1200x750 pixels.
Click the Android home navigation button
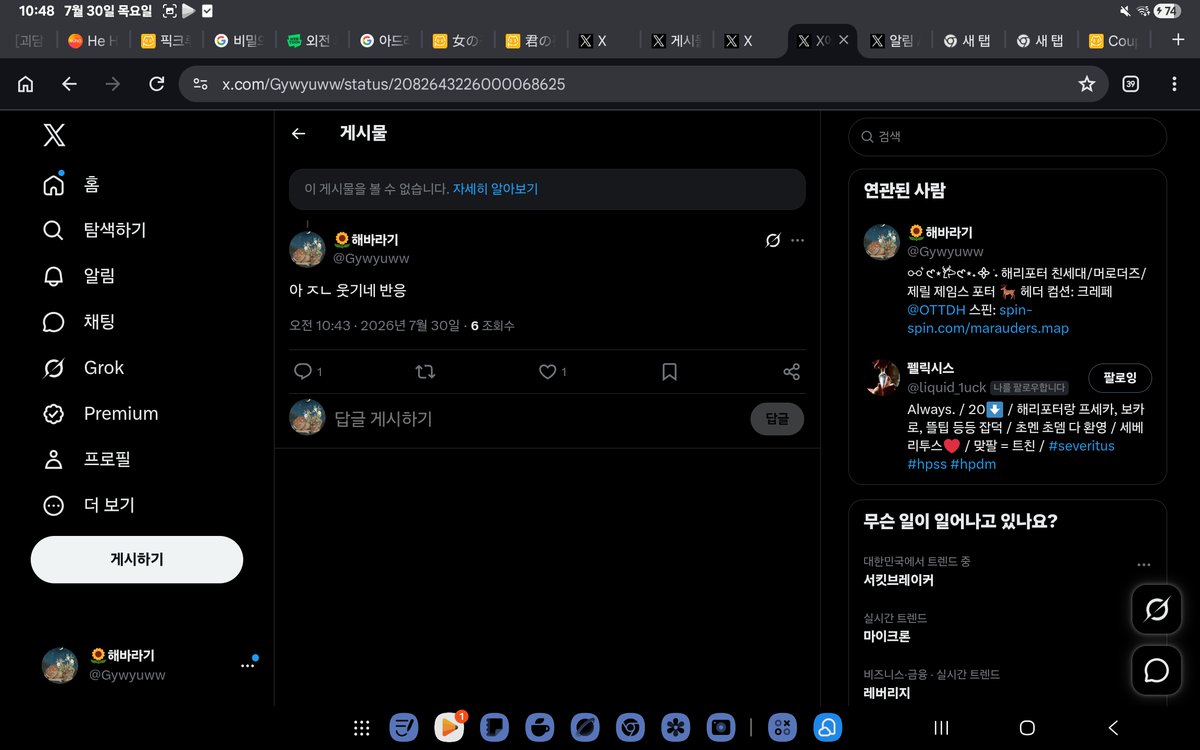[x=1027, y=728]
